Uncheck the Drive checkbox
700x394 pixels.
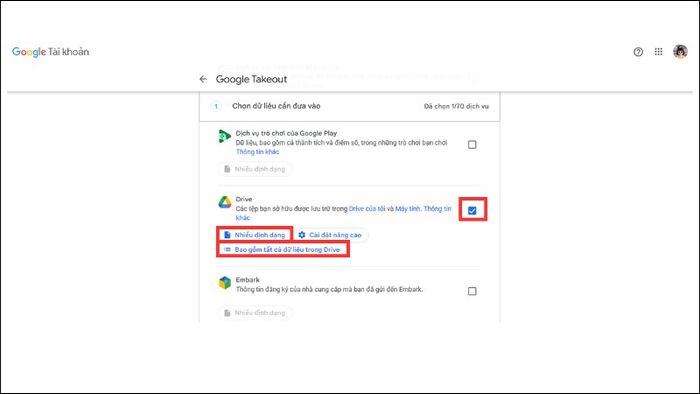coord(472,211)
